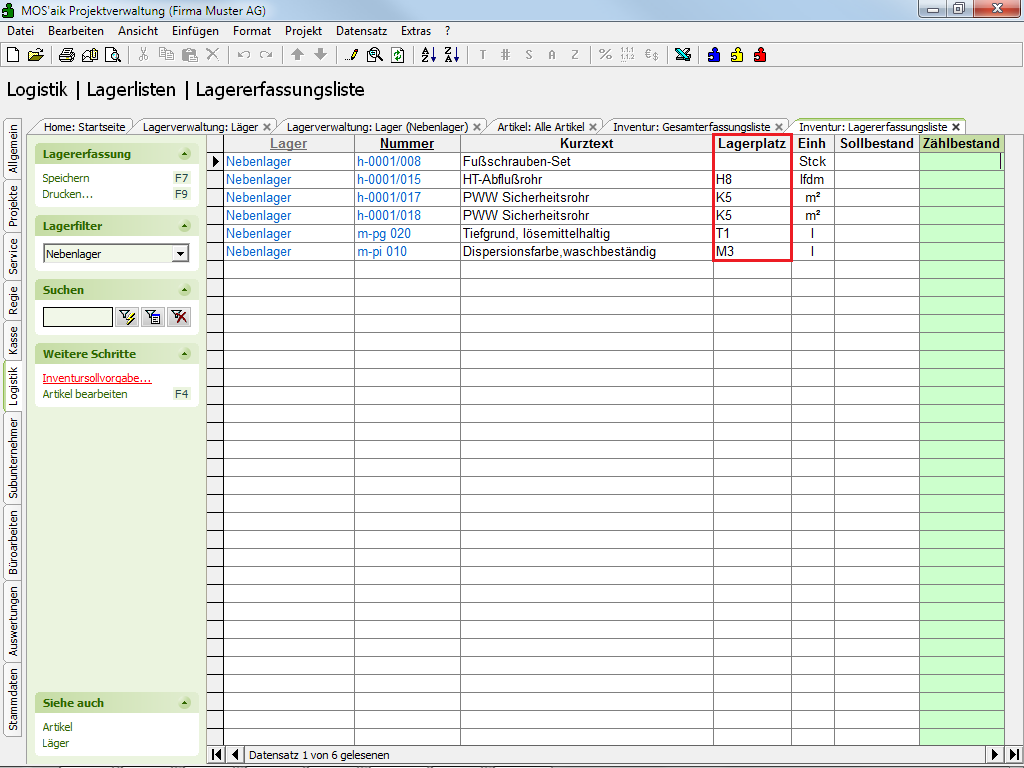Screen dimensions: 1024x768
Task: Open the Stammdaten side tab
Action: tap(13, 699)
